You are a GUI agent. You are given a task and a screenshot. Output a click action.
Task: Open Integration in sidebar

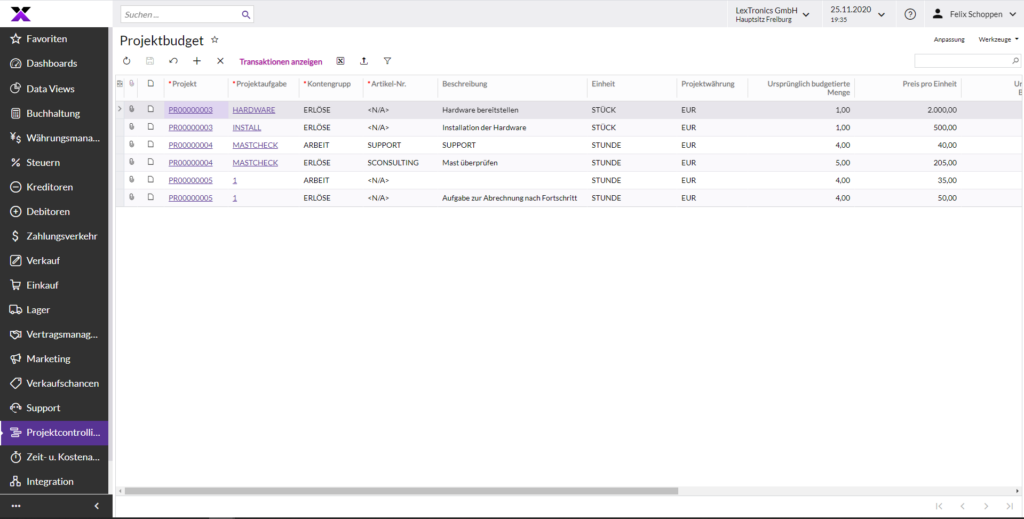click(x=54, y=481)
